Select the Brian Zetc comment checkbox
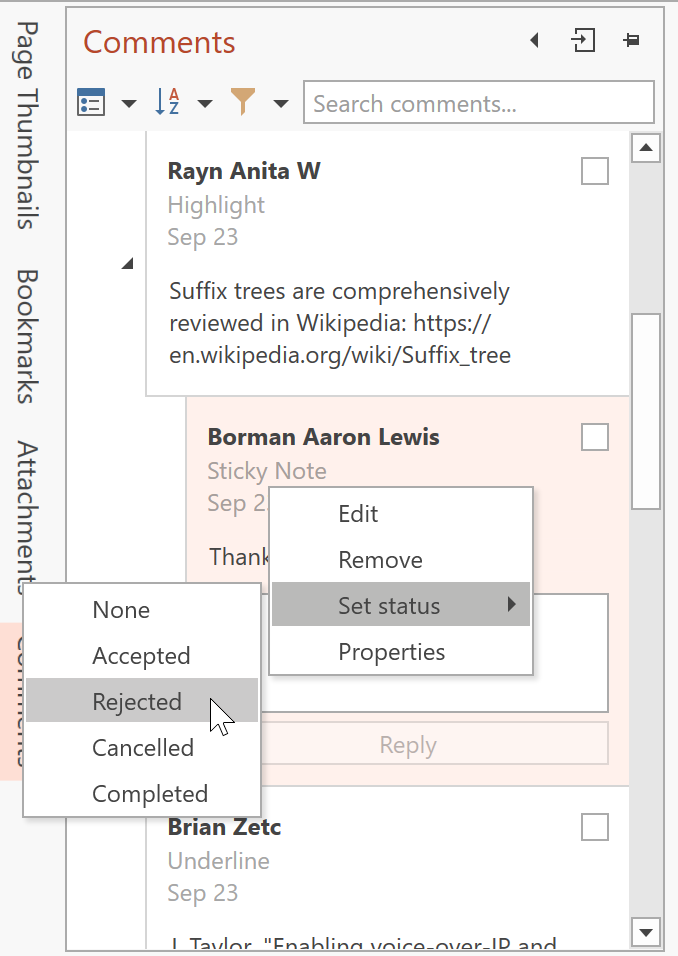 pyautogui.click(x=595, y=827)
